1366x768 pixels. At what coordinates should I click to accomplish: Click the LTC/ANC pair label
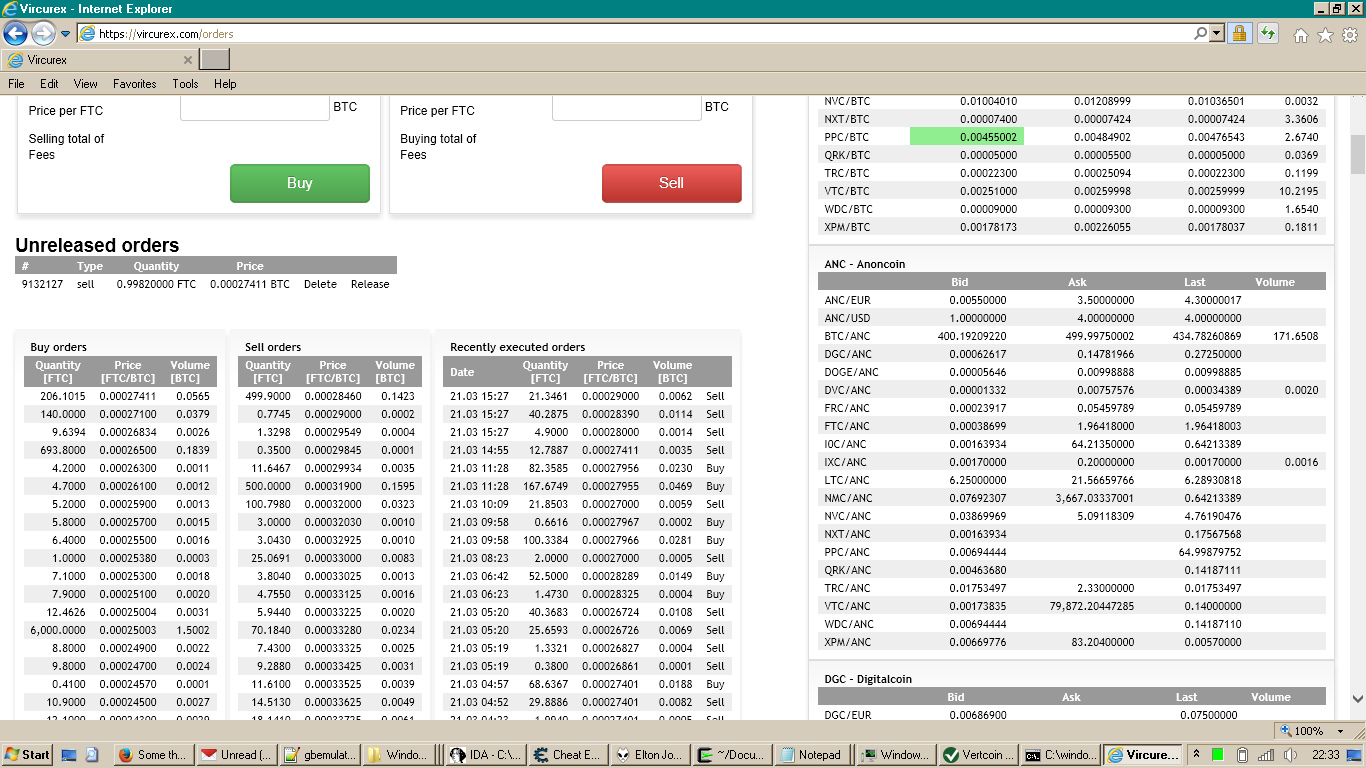[x=848, y=480]
